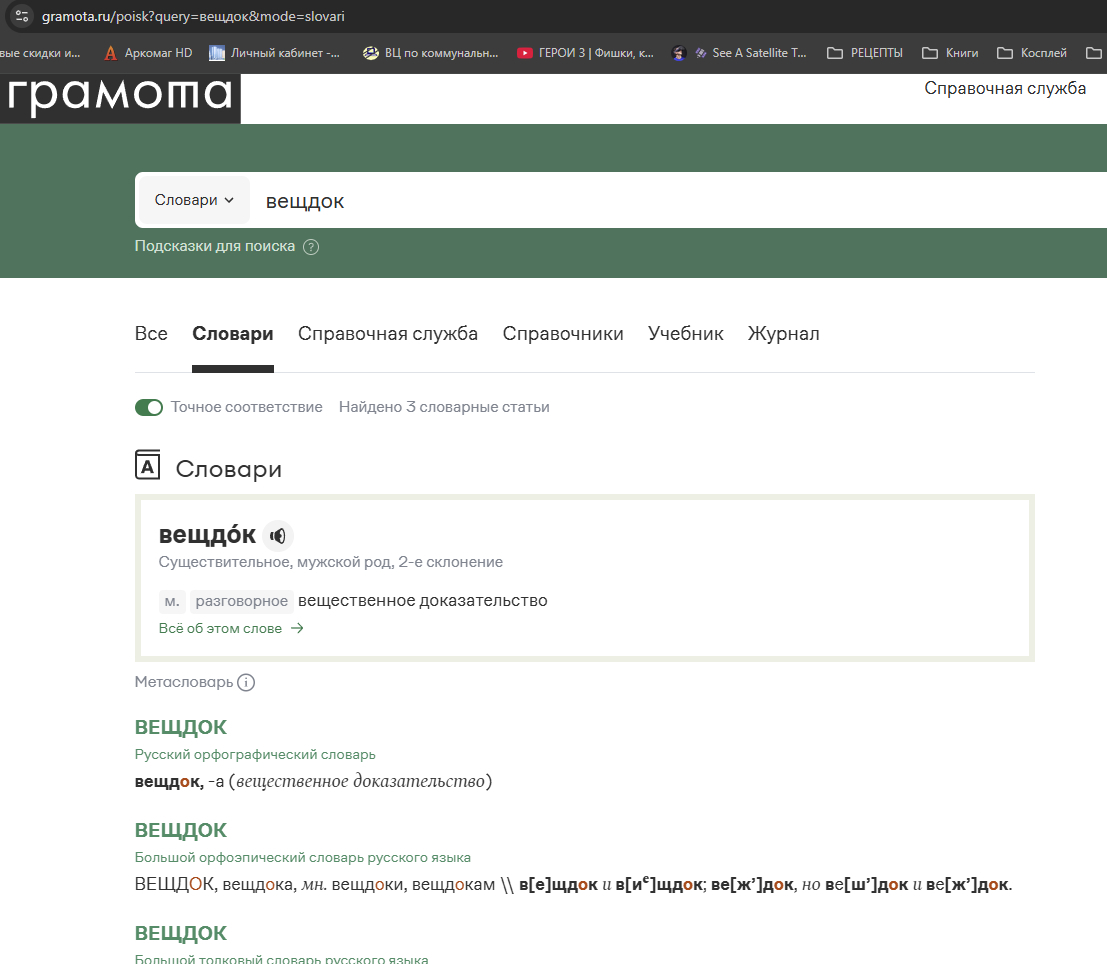Image resolution: width=1107 pixels, height=964 pixels.
Task: Click the разговорное usage tag
Action: point(241,601)
